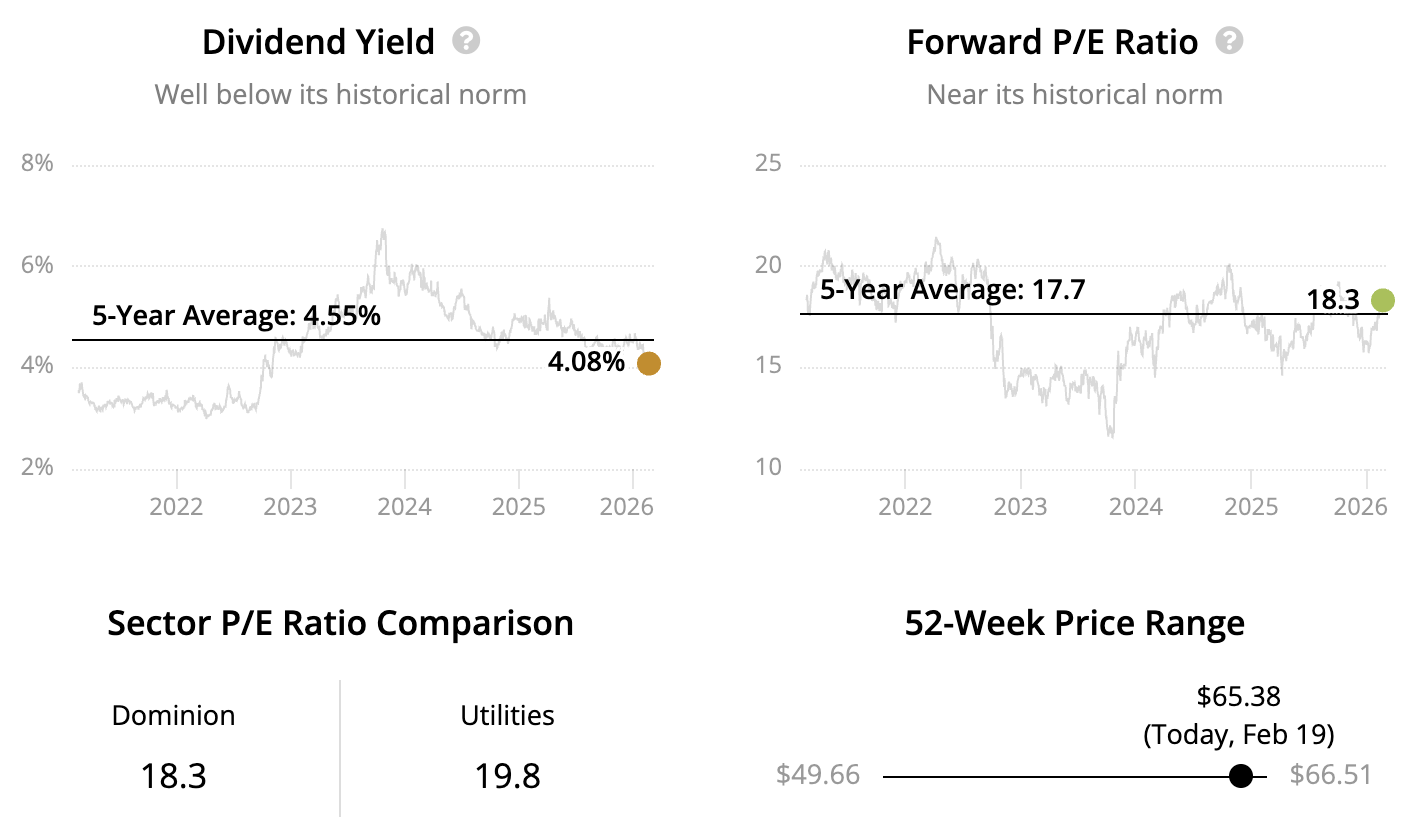Select 2022 on the Dividend Yield chart axis

(x=176, y=505)
